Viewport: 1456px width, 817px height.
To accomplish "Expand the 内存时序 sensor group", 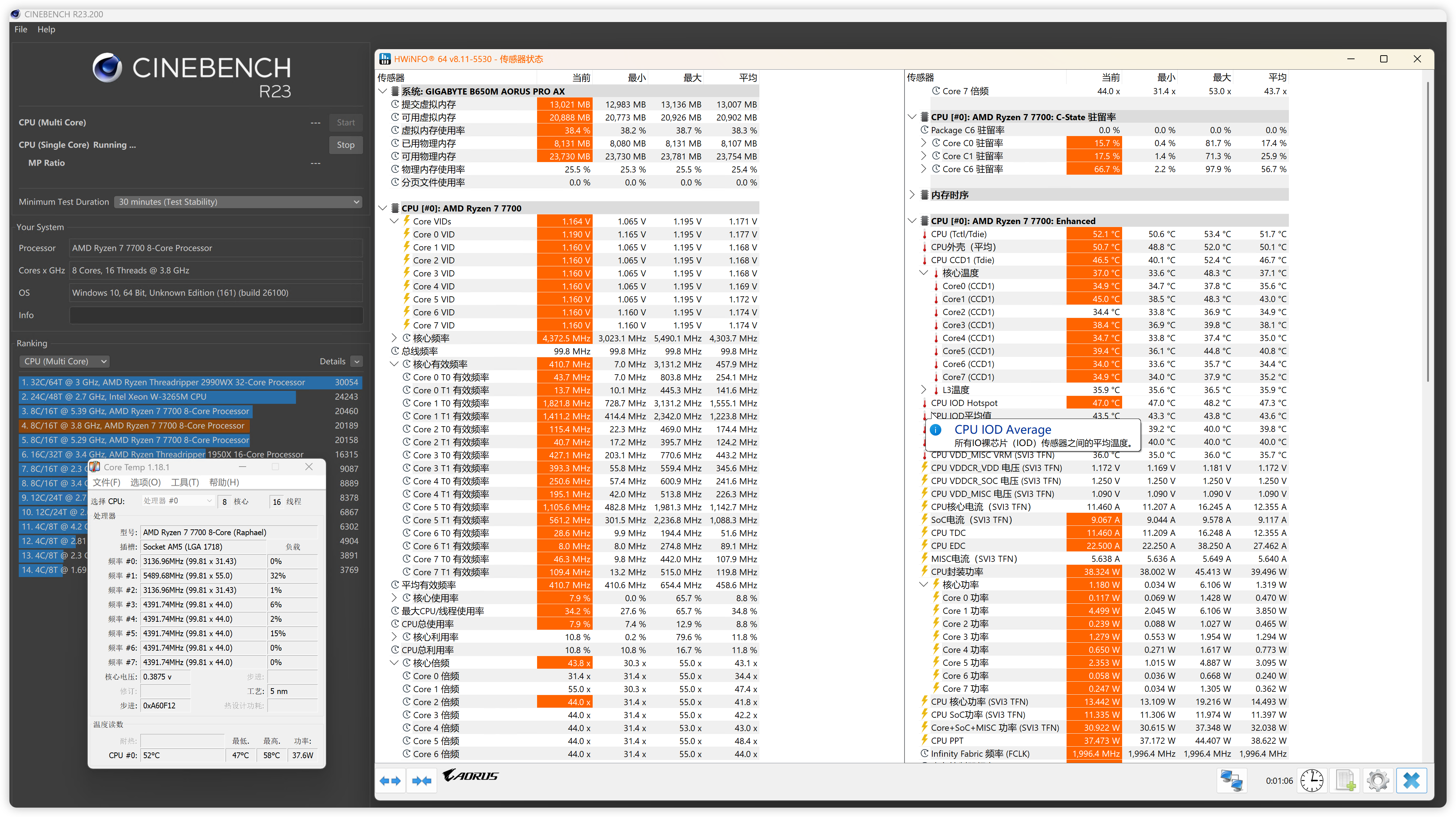I will coord(912,195).
